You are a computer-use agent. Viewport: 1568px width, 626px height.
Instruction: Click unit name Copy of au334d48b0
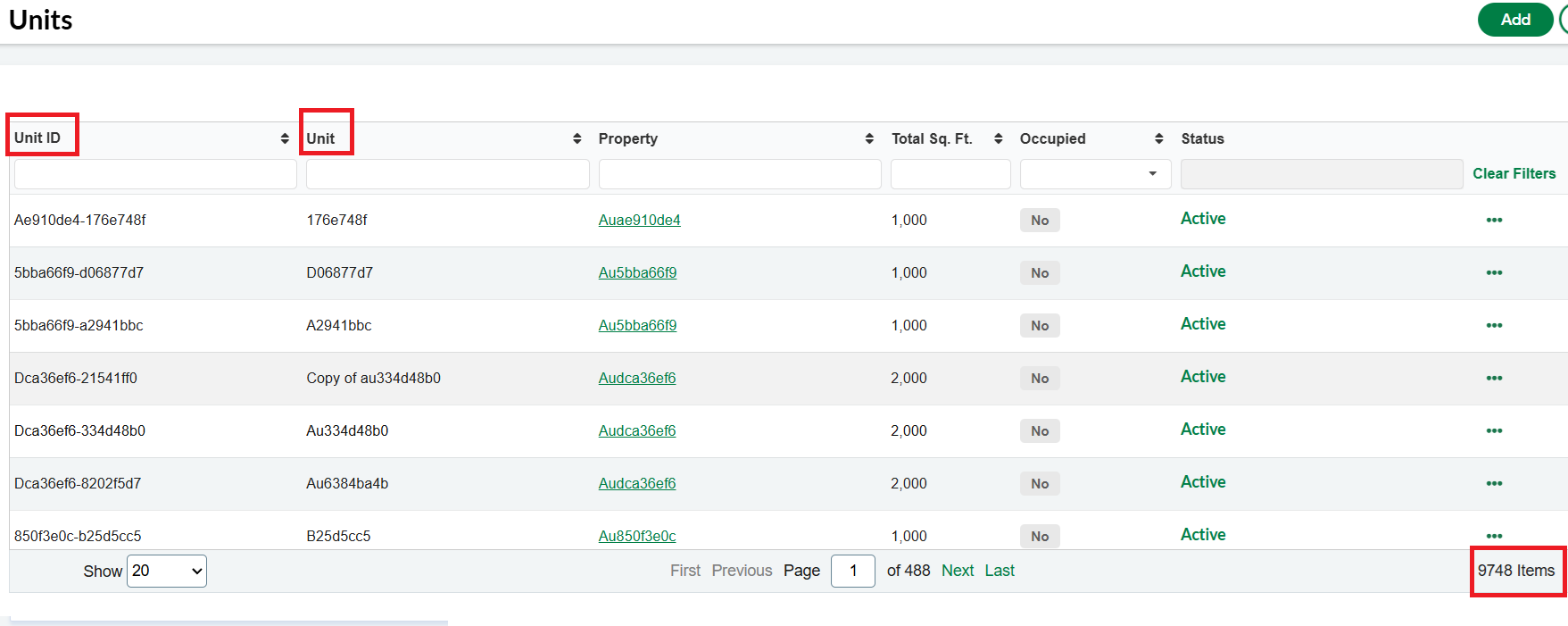click(x=374, y=378)
